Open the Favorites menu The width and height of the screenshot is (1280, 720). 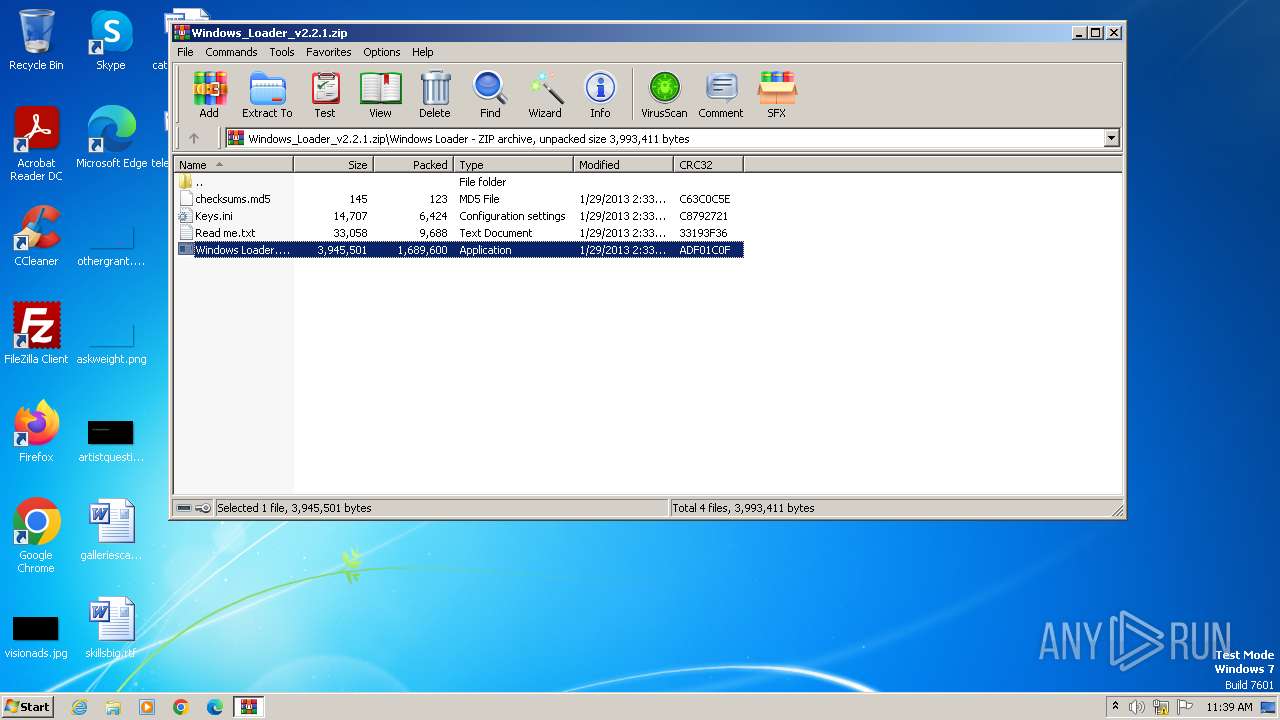tap(329, 52)
